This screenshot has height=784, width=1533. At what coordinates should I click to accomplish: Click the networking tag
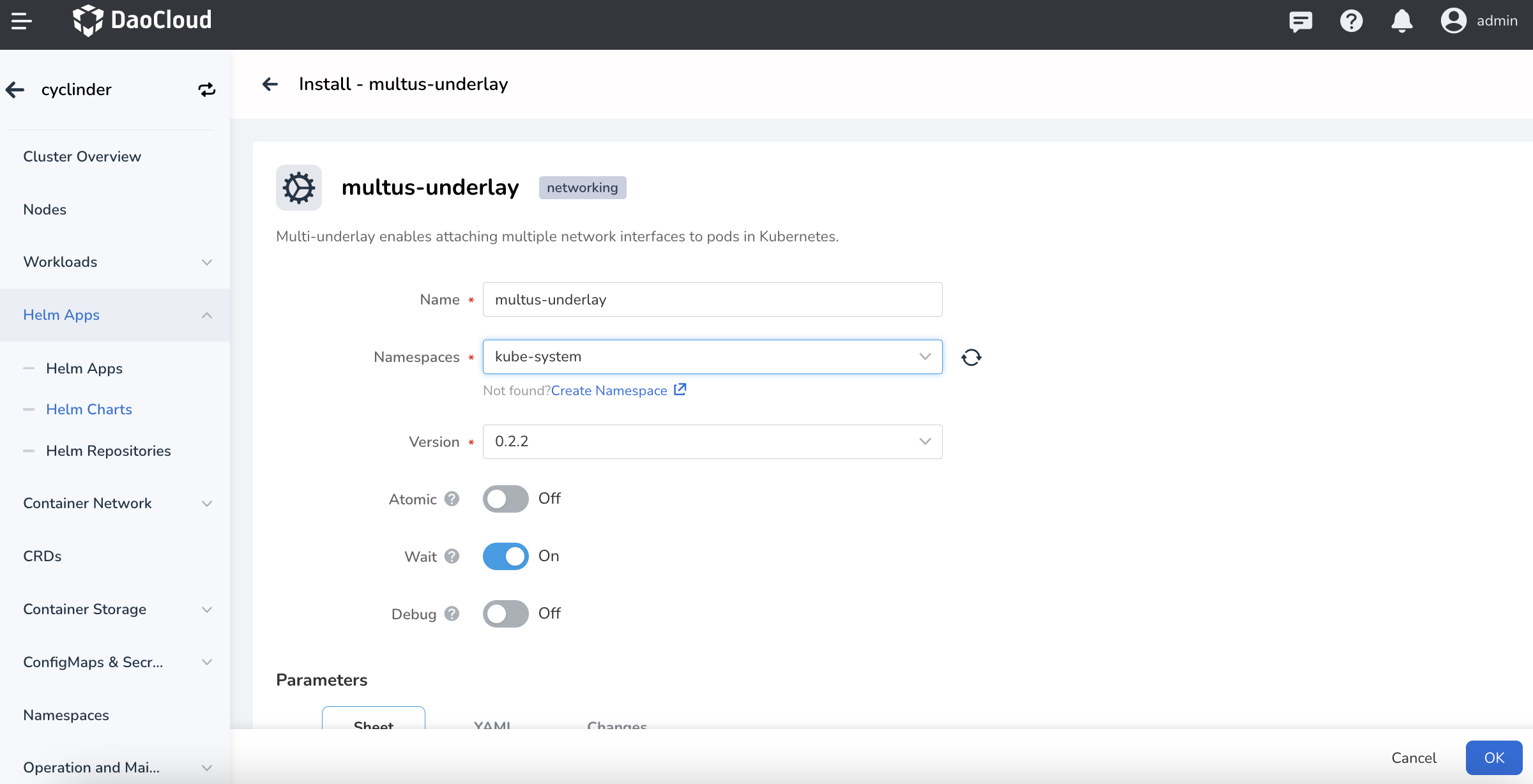[x=583, y=188]
